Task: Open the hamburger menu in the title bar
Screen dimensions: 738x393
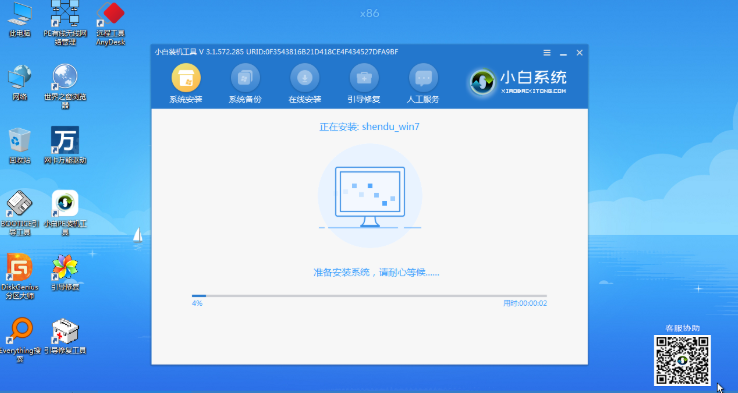Action: coord(547,53)
